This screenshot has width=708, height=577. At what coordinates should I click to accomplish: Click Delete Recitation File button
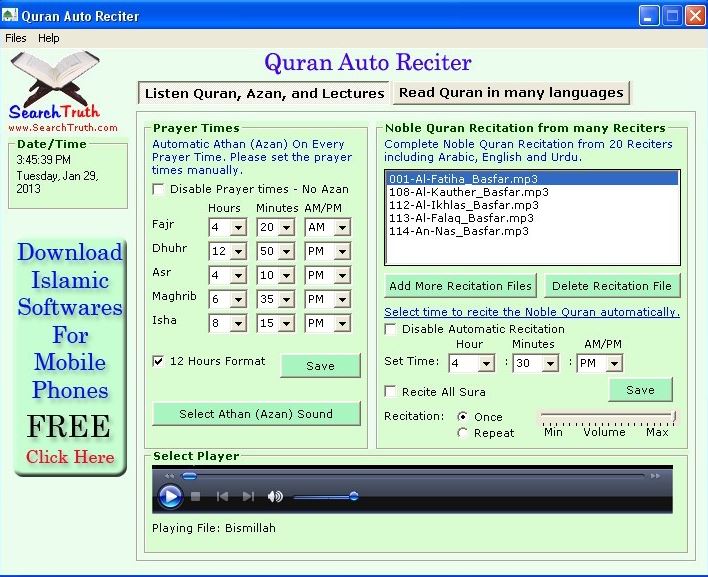612,286
